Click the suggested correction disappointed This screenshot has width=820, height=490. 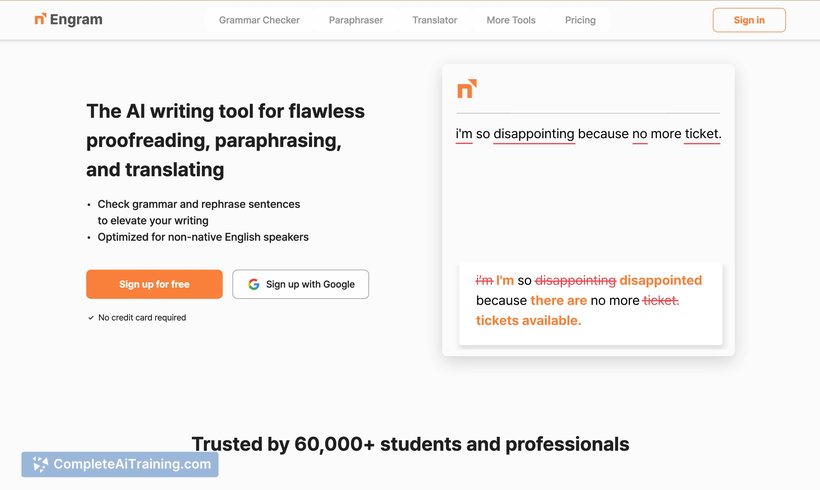click(660, 280)
